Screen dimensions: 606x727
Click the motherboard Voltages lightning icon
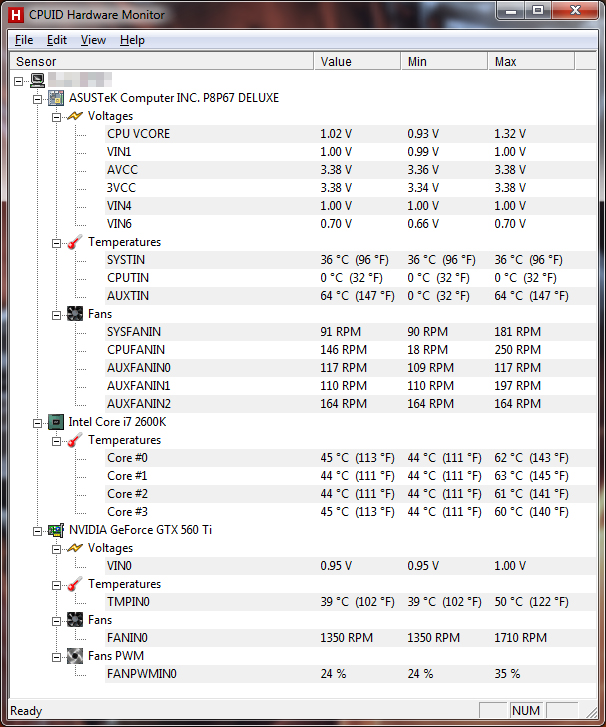pyautogui.click(x=75, y=116)
